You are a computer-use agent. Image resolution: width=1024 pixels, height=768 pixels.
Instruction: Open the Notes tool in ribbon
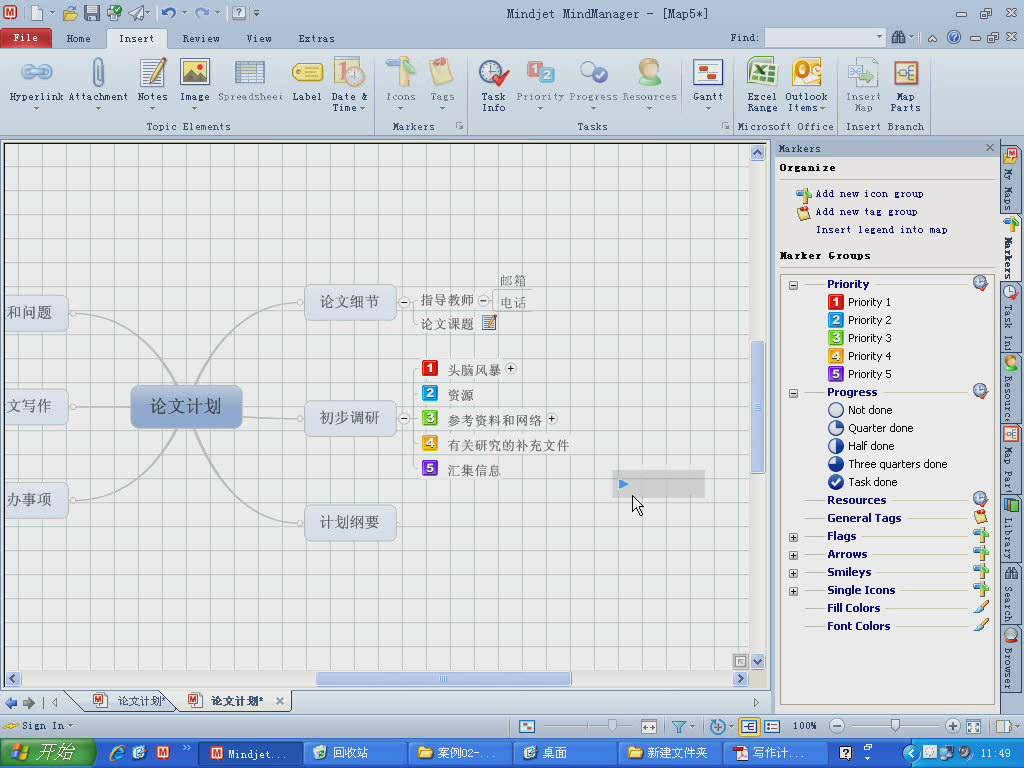coord(152,81)
